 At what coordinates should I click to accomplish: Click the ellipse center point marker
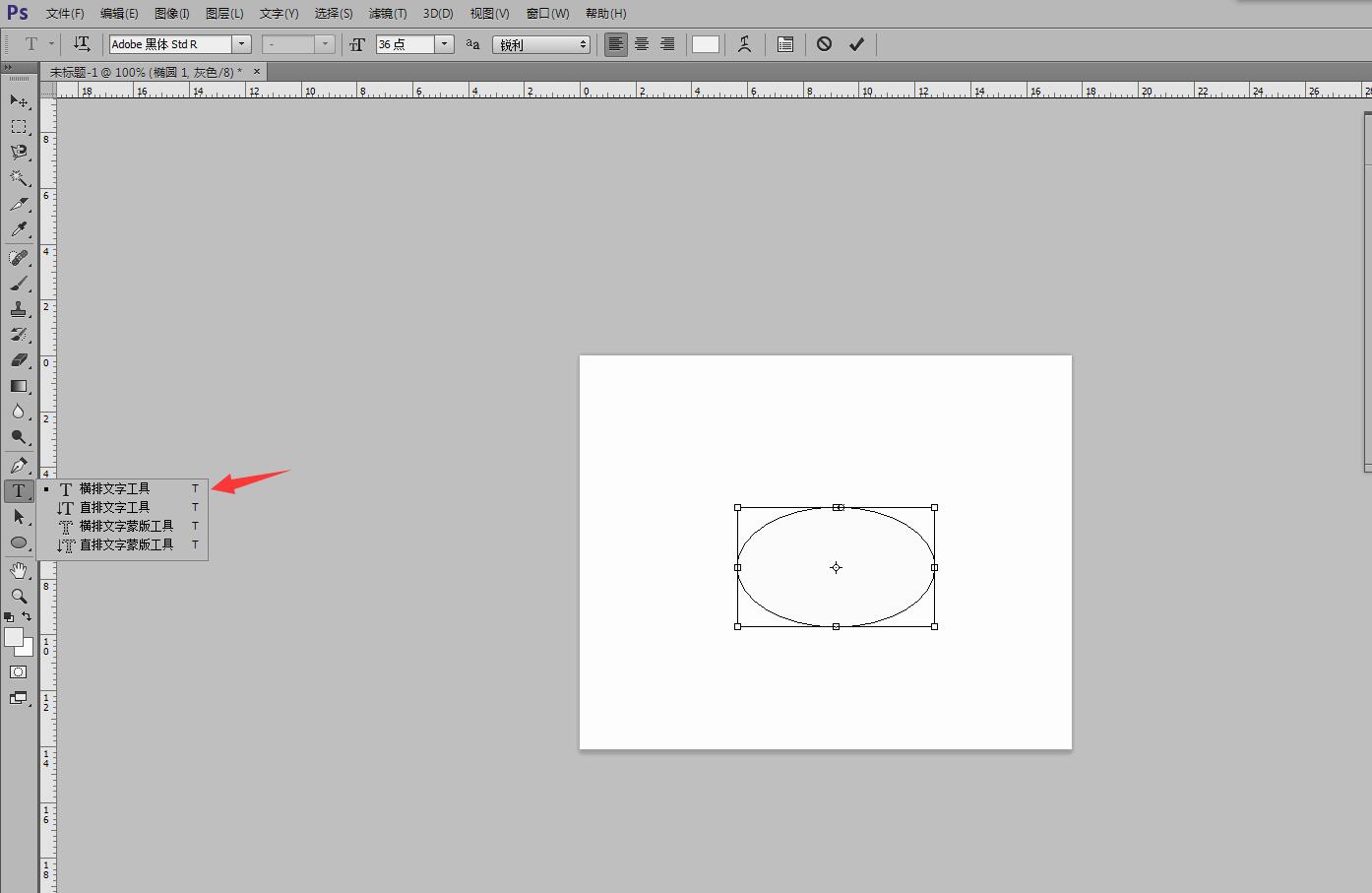836,567
